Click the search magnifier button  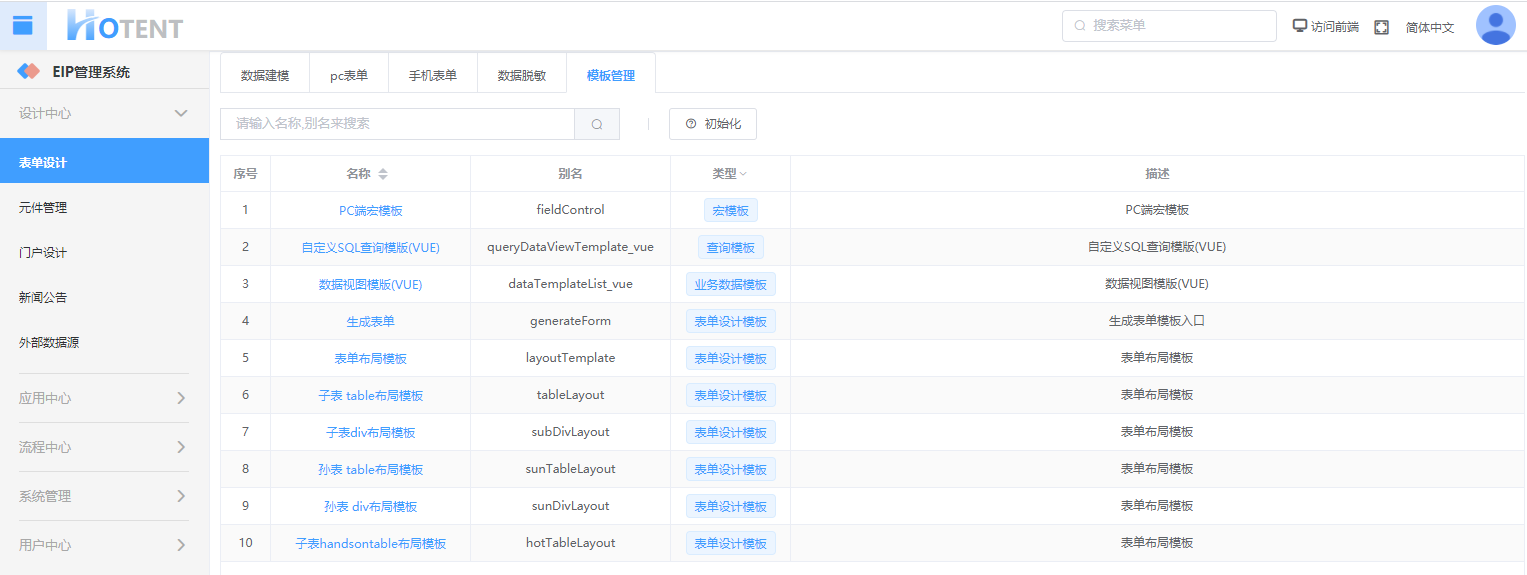[597, 124]
